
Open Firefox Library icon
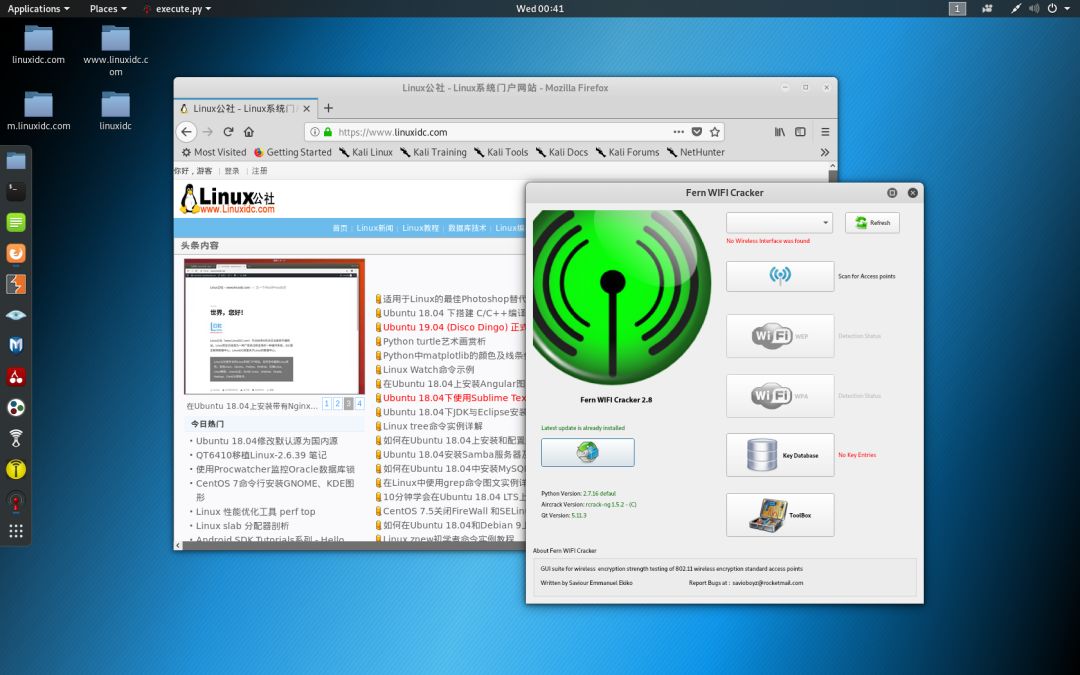pyautogui.click(x=779, y=132)
